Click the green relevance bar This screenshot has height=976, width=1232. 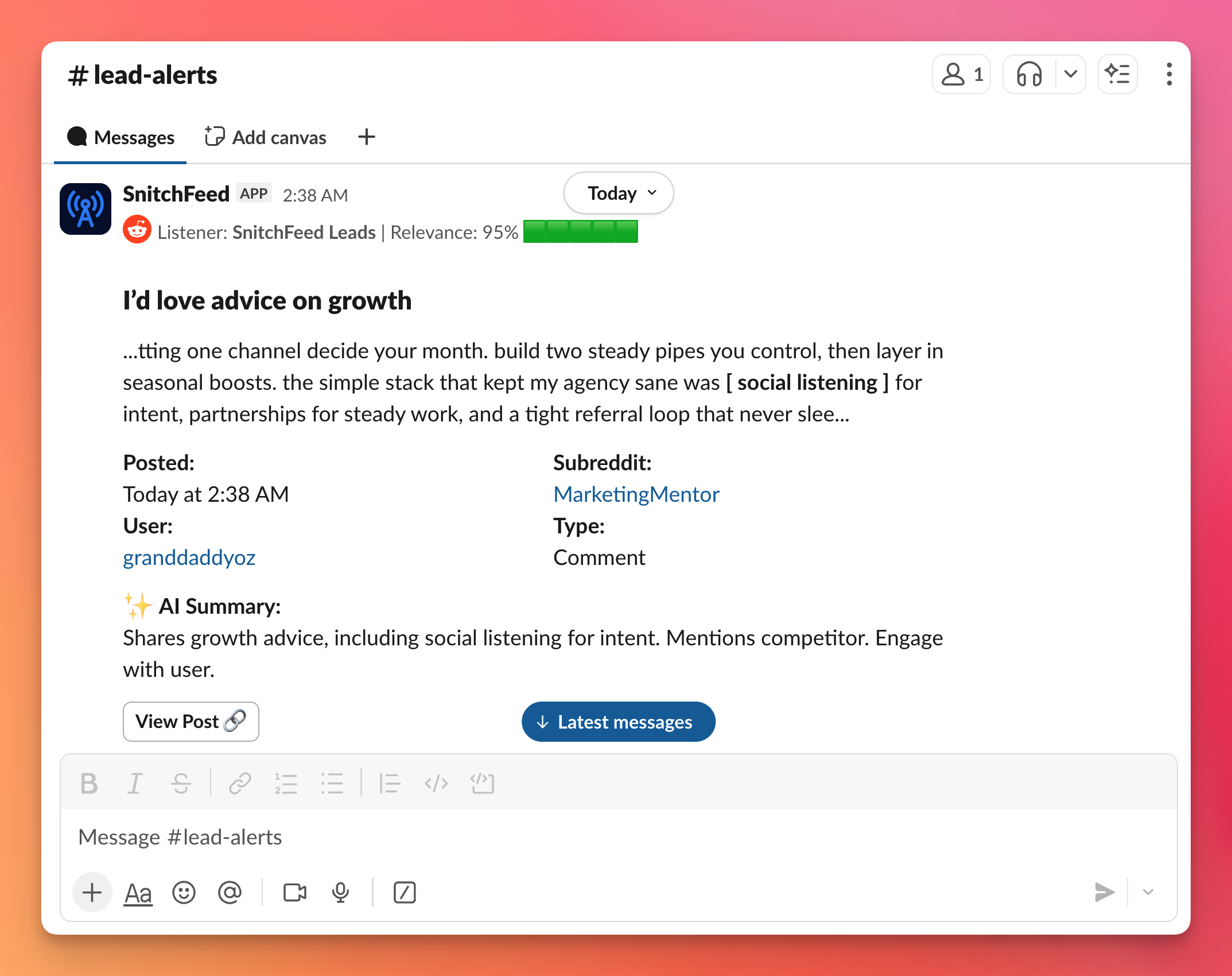(x=580, y=232)
